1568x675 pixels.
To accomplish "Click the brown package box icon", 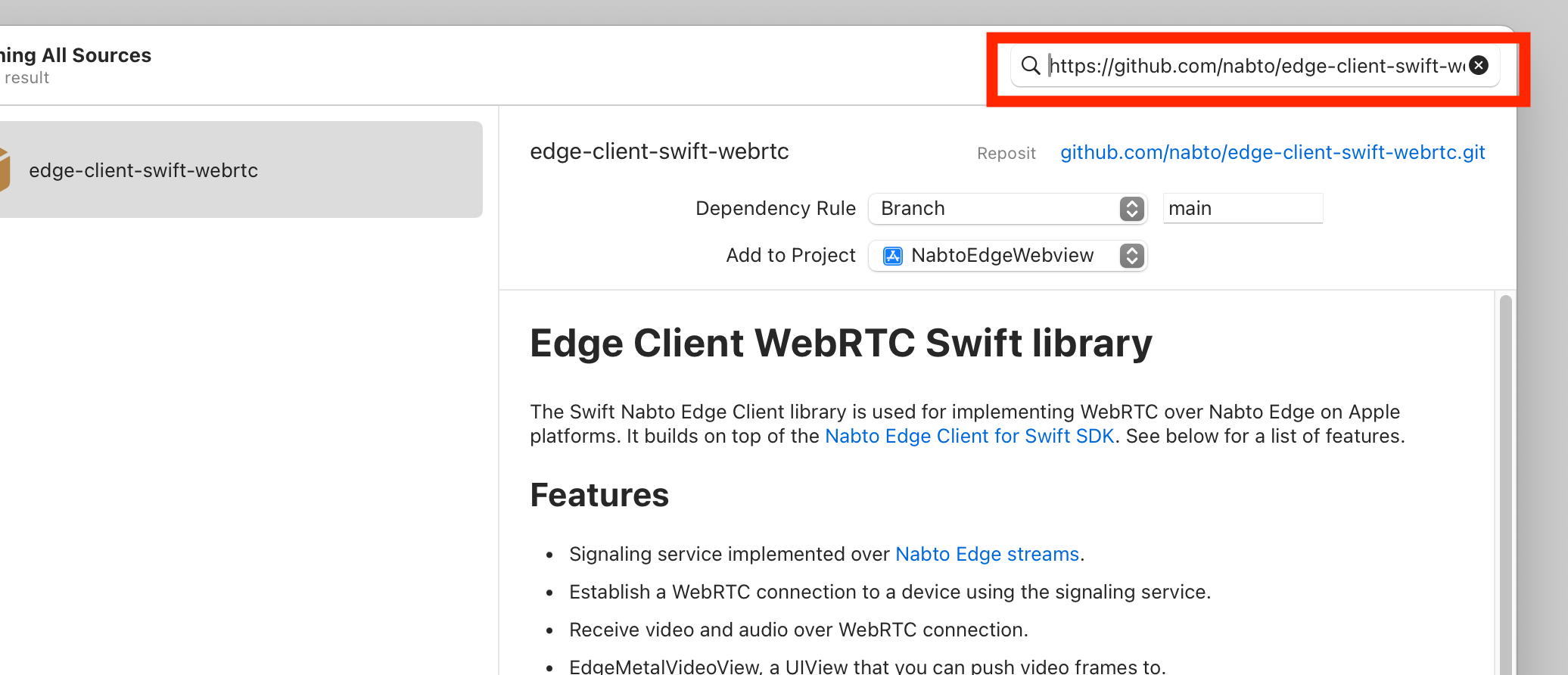I will (x=5, y=170).
